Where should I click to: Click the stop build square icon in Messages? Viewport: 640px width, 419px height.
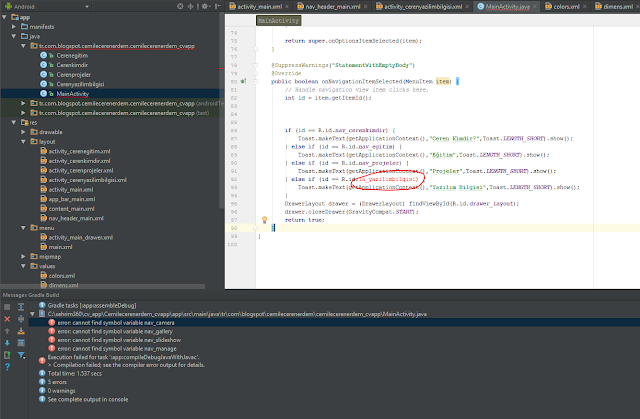pyautogui.click(x=7, y=307)
